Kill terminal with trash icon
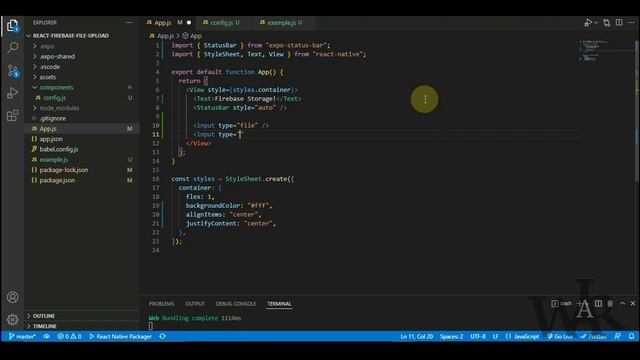Image resolution: width=640 pixels, height=360 pixels. 610,303
